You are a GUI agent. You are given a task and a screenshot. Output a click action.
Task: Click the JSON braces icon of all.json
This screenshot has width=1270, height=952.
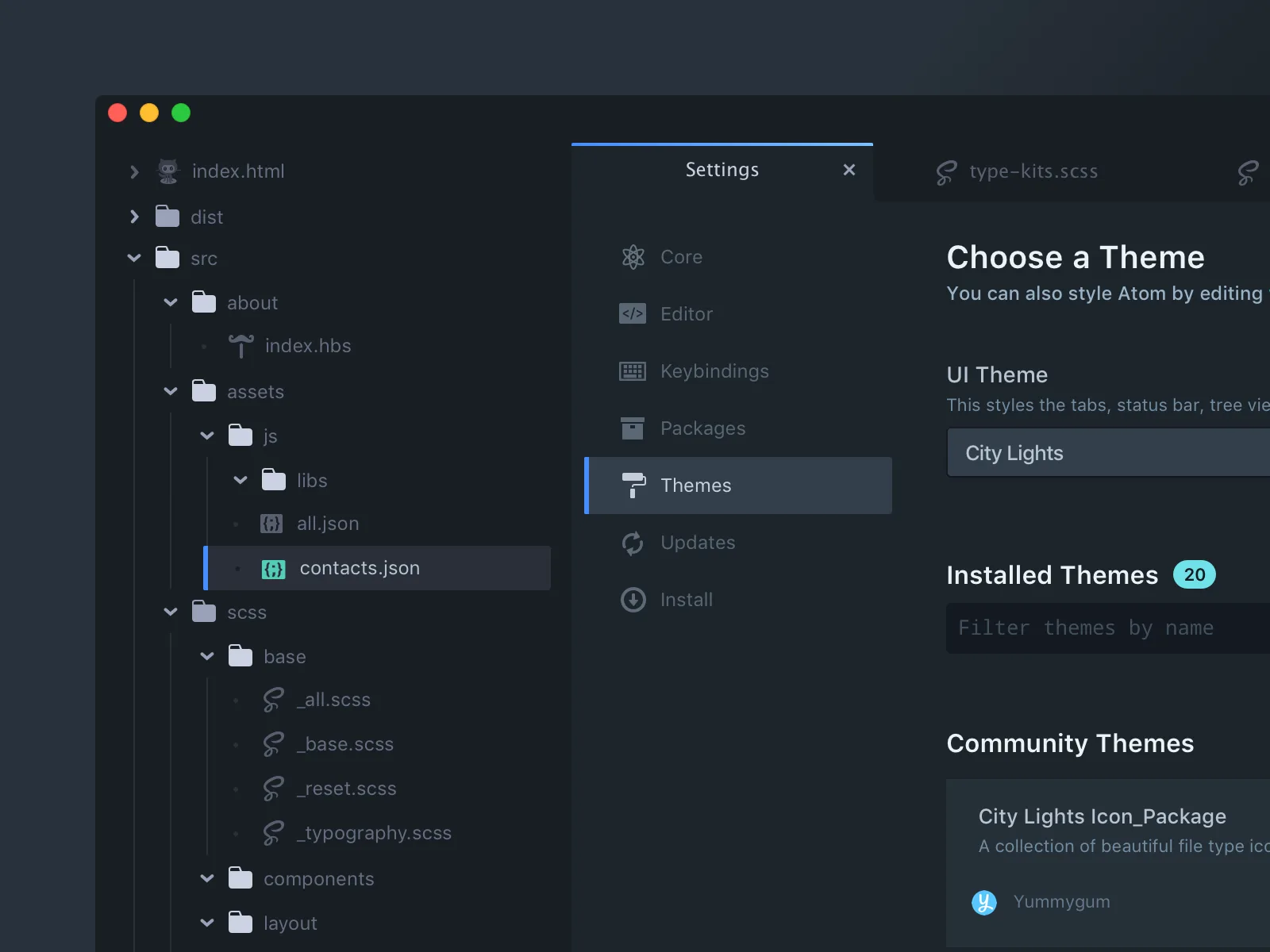[x=271, y=524]
